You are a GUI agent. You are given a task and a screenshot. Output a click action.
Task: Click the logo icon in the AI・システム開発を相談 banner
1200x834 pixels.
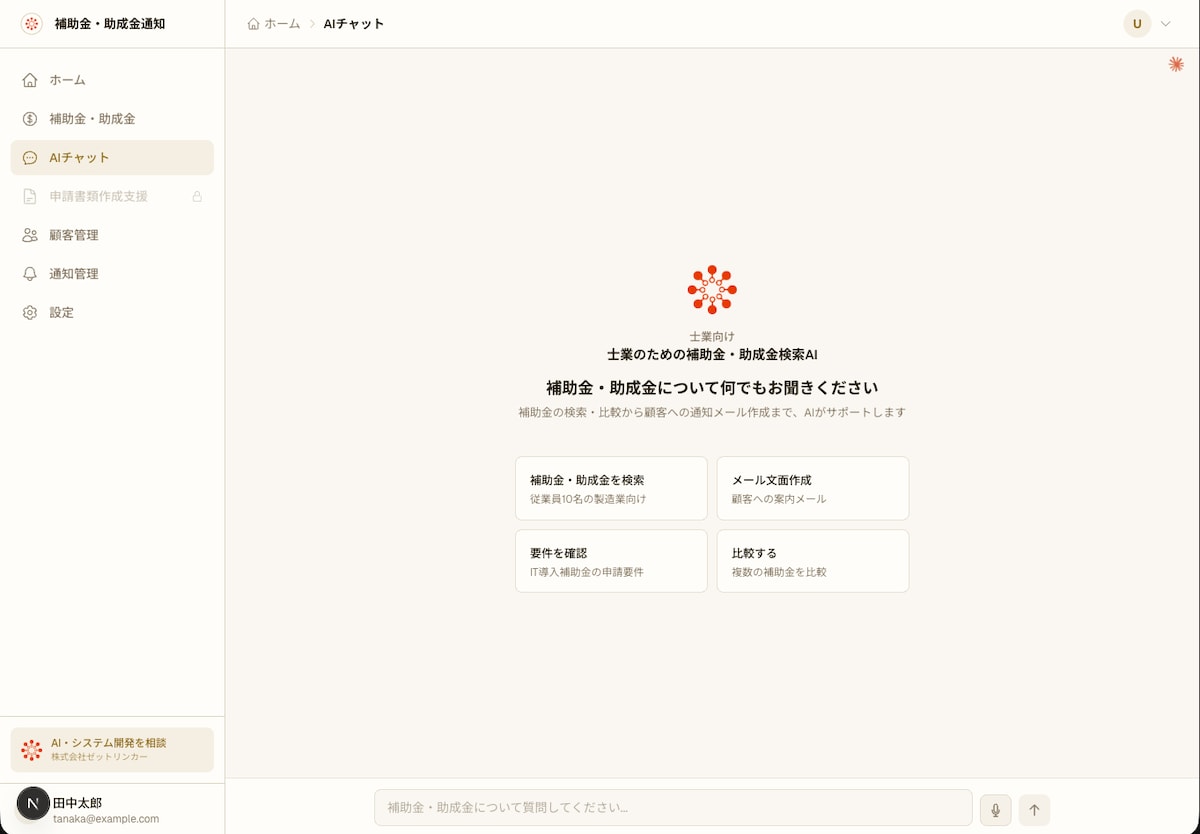coord(32,750)
